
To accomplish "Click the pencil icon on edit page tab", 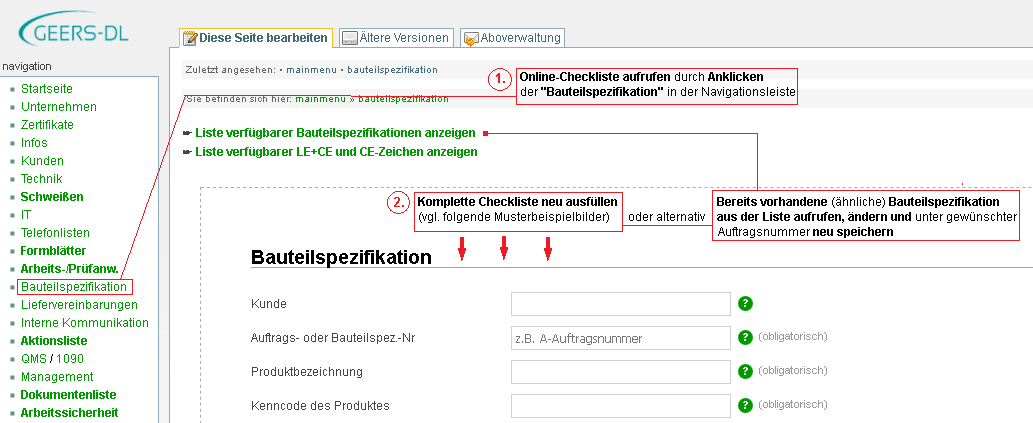I will coord(190,38).
